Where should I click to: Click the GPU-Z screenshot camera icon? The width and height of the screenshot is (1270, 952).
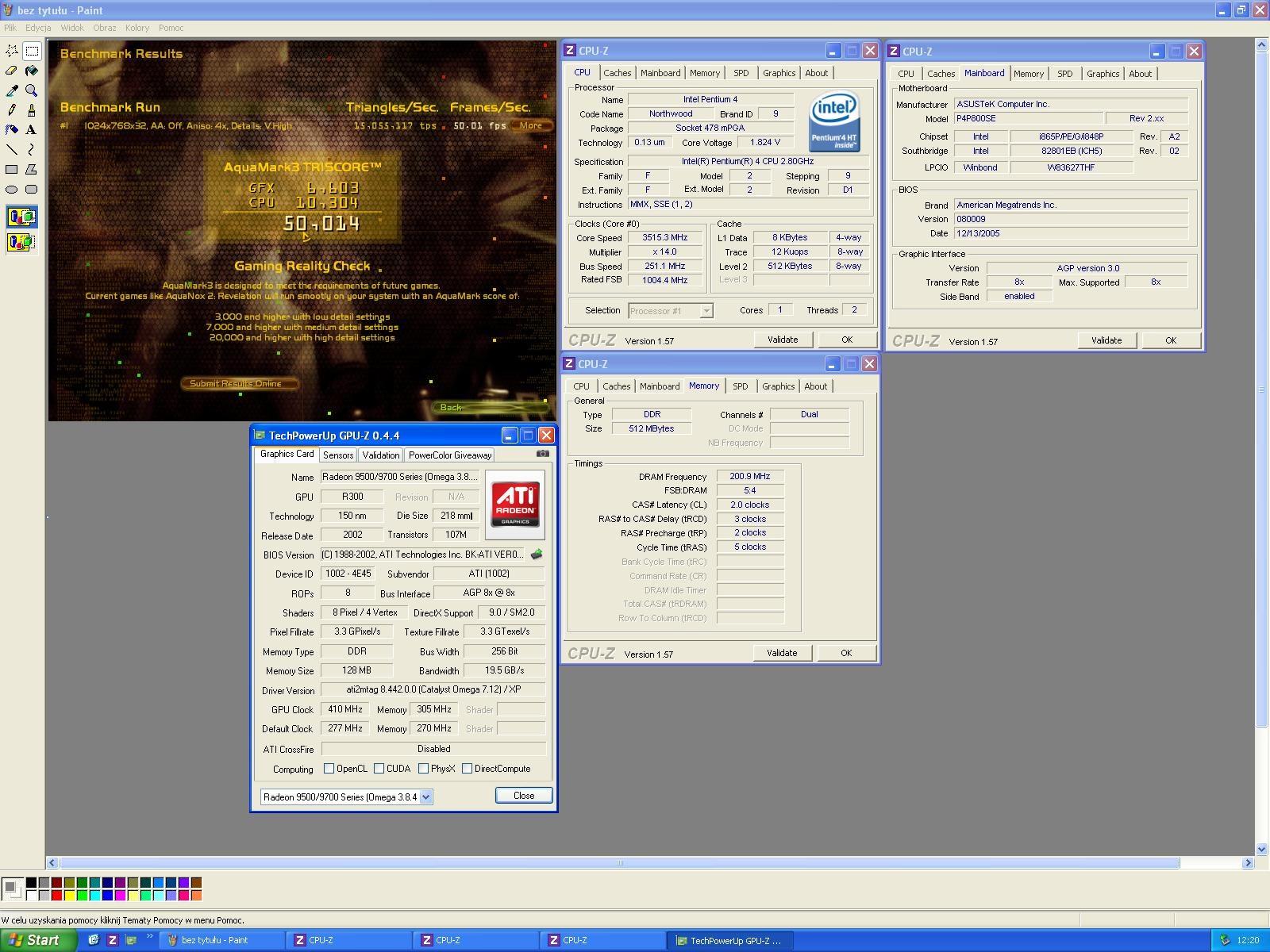click(x=543, y=454)
